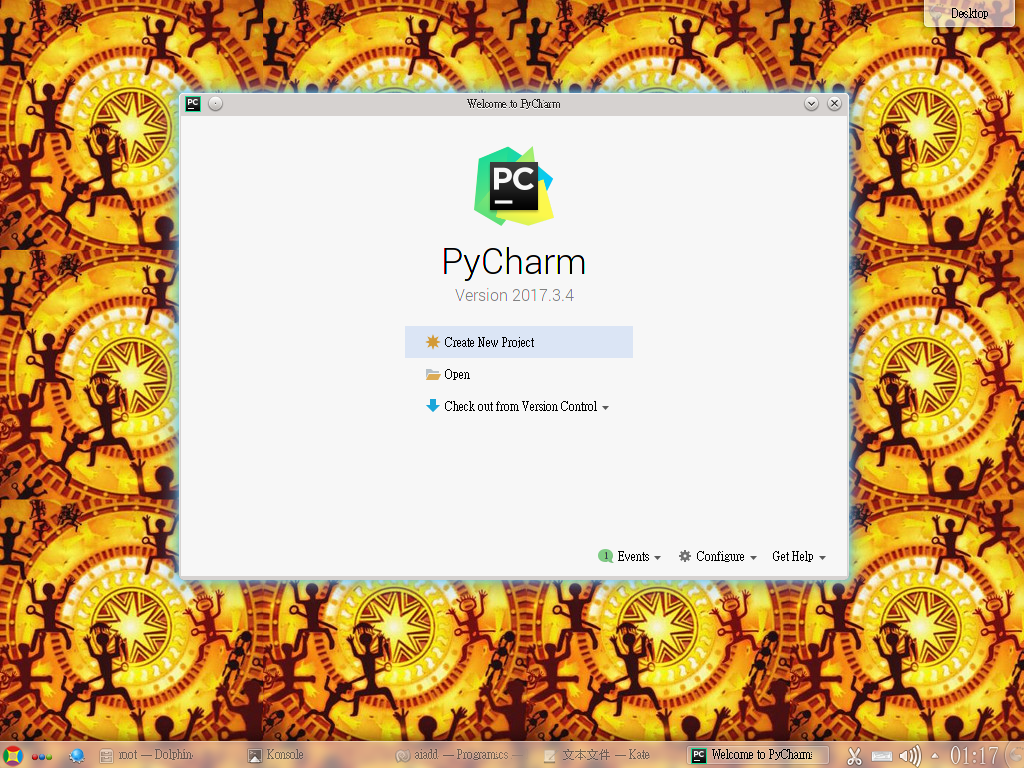1024x768 pixels.
Task: Click the orange star Create New Project icon
Action: click(432, 342)
